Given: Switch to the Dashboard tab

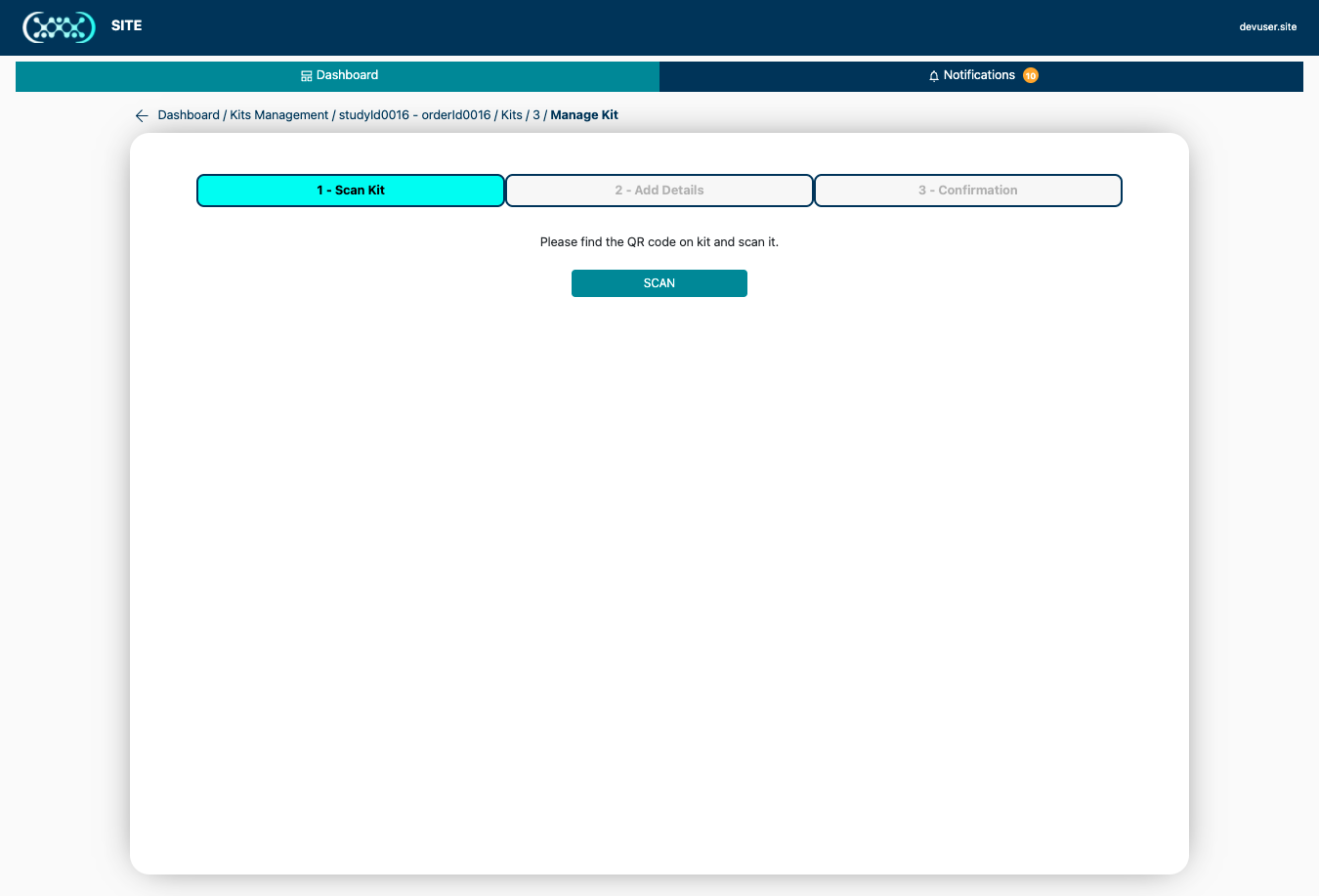Looking at the screenshot, I should [x=338, y=74].
